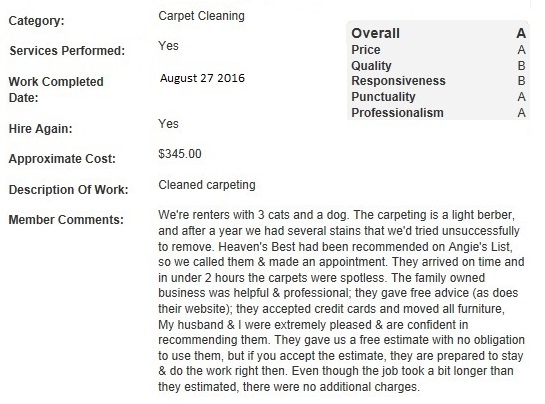
Task: Click the Overall rating heading
Action: [375, 33]
